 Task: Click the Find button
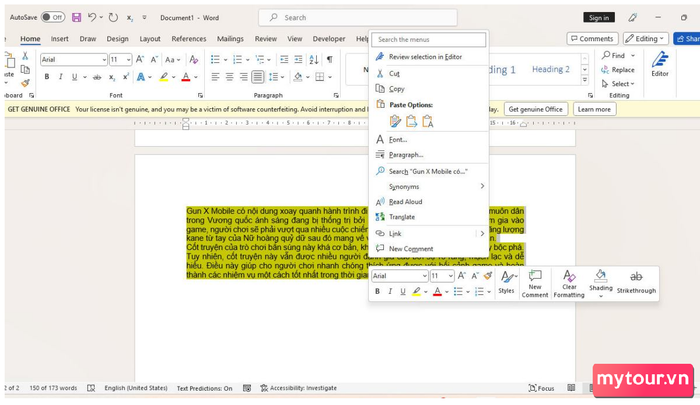click(613, 55)
